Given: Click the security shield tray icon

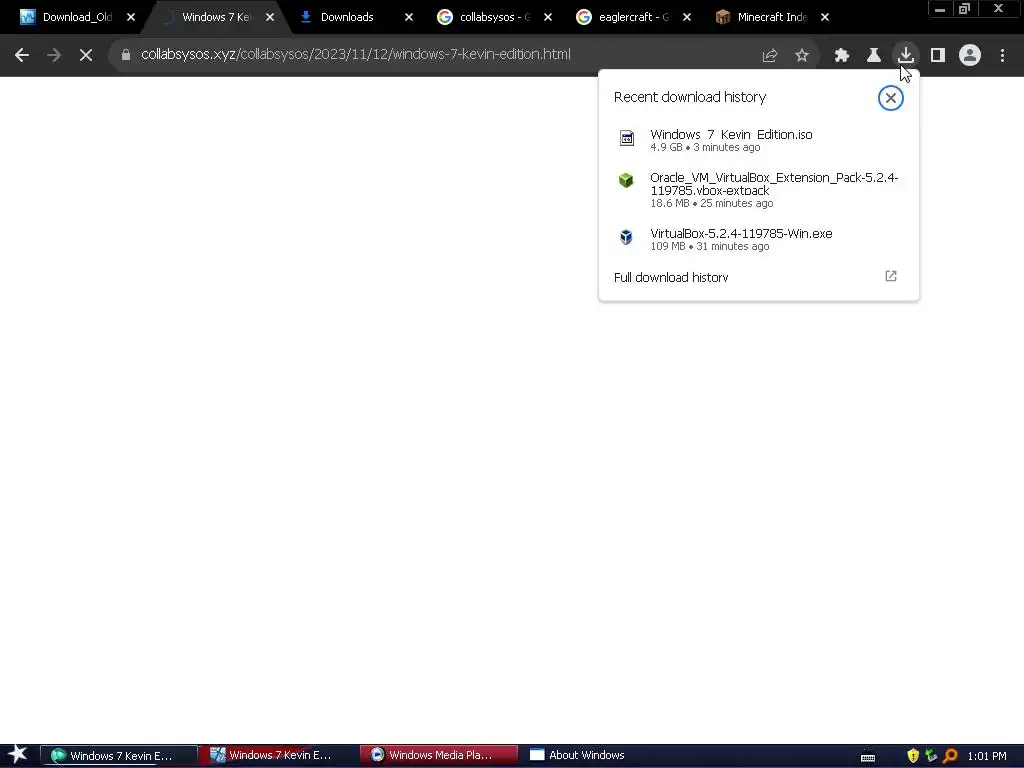Looking at the screenshot, I should tap(913, 756).
